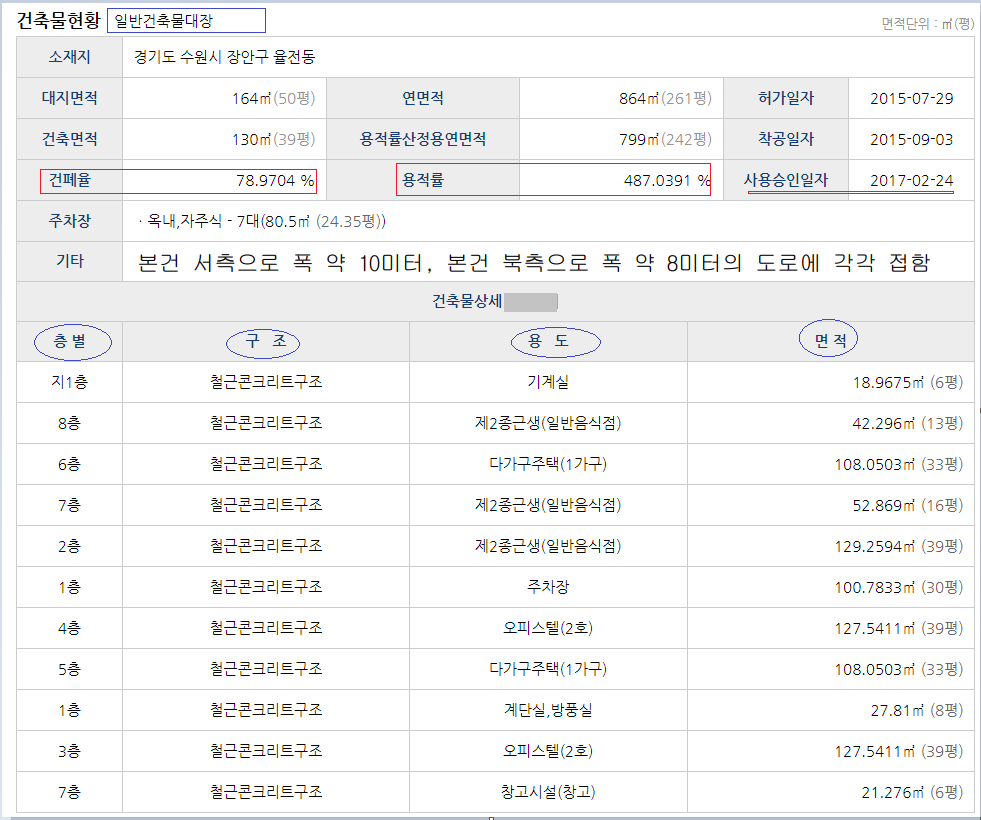This screenshot has width=981, height=820.
Task: Click the 130㎡(39평) value
Action: coord(273,139)
